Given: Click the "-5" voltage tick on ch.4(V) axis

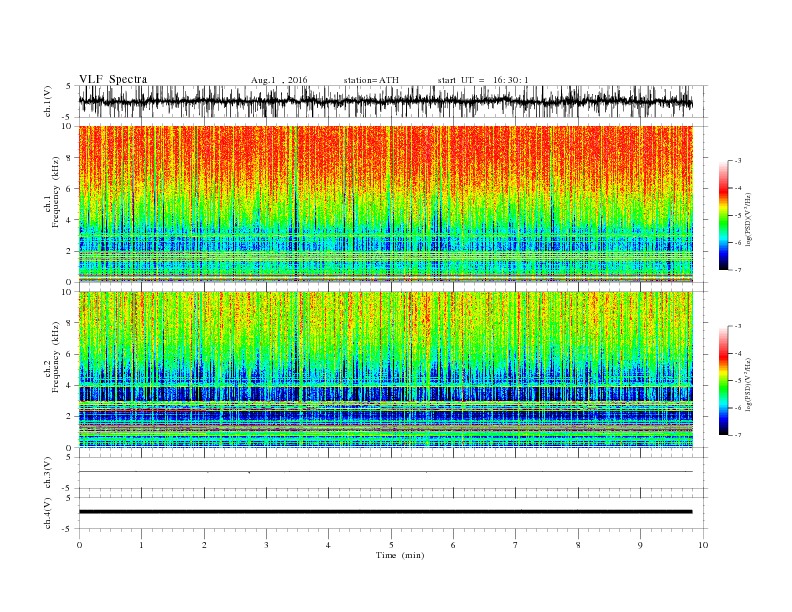Looking at the screenshot, I should [x=66, y=529].
